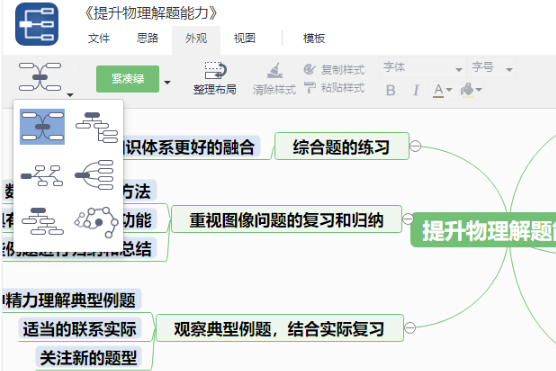556x371 pixels.
Task: Select the central topic 提升物理解题能力
Action: pyautogui.click(x=484, y=230)
